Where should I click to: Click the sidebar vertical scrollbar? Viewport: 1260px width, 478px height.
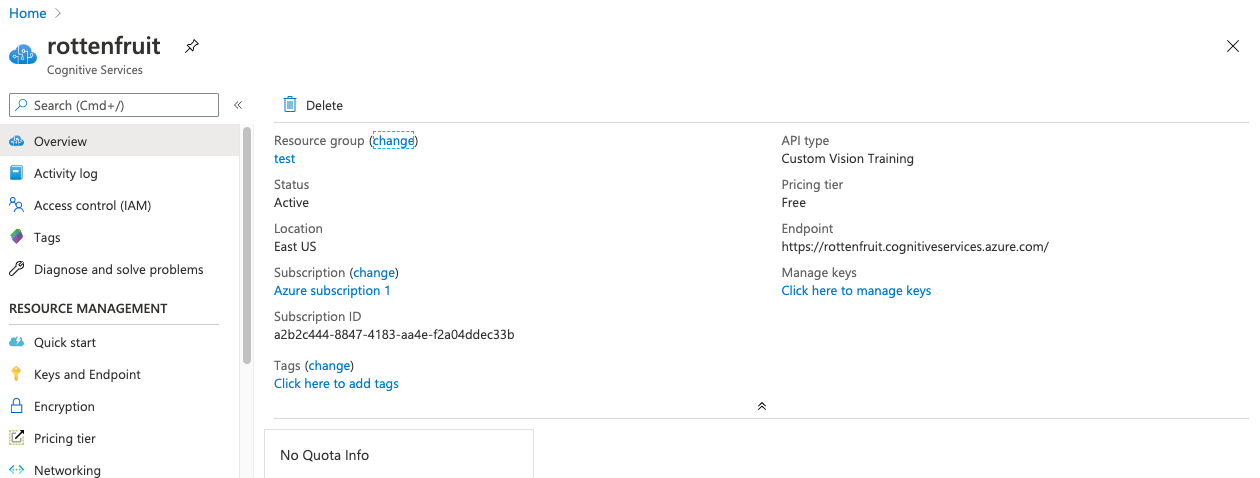(x=247, y=245)
